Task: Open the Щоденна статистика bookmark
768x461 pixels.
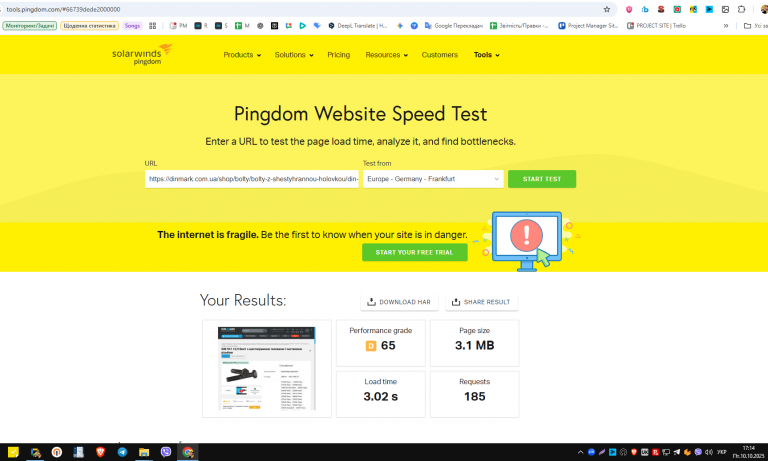Action: [x=89, y=25]
